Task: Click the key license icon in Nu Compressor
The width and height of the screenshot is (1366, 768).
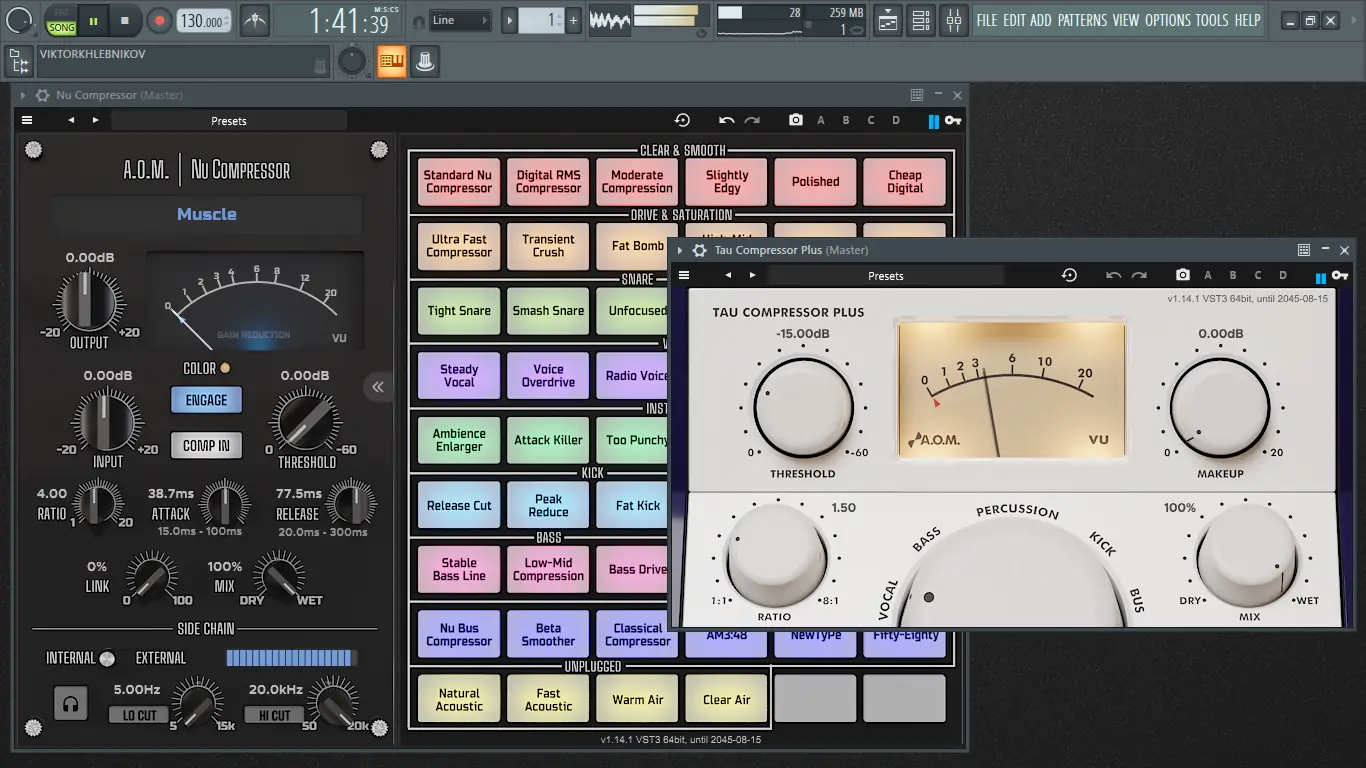Action: pyautogui.click(x=953, y=121)
